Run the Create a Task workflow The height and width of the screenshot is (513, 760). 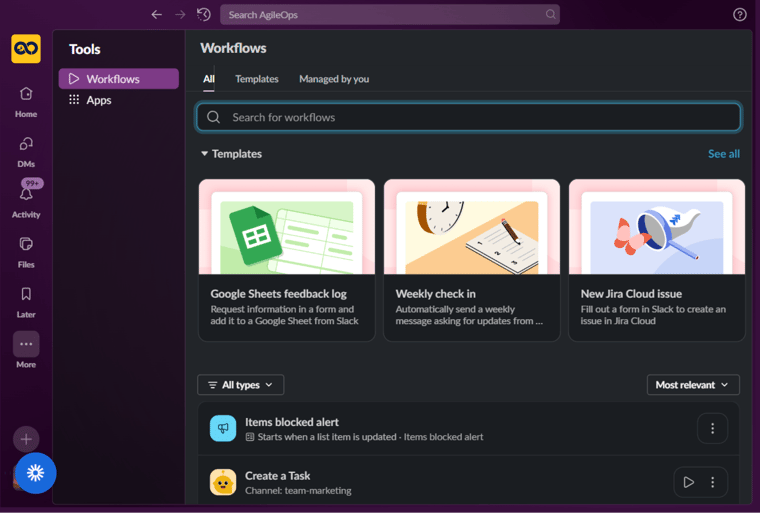pos(689,482)
